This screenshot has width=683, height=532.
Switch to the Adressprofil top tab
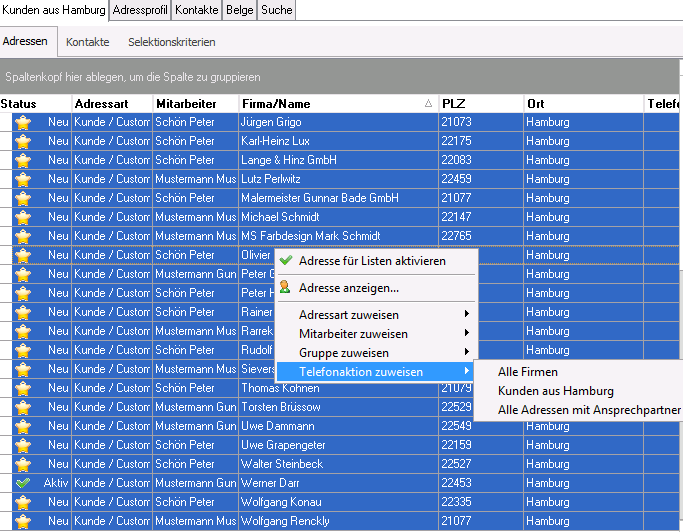pos(140,10)
